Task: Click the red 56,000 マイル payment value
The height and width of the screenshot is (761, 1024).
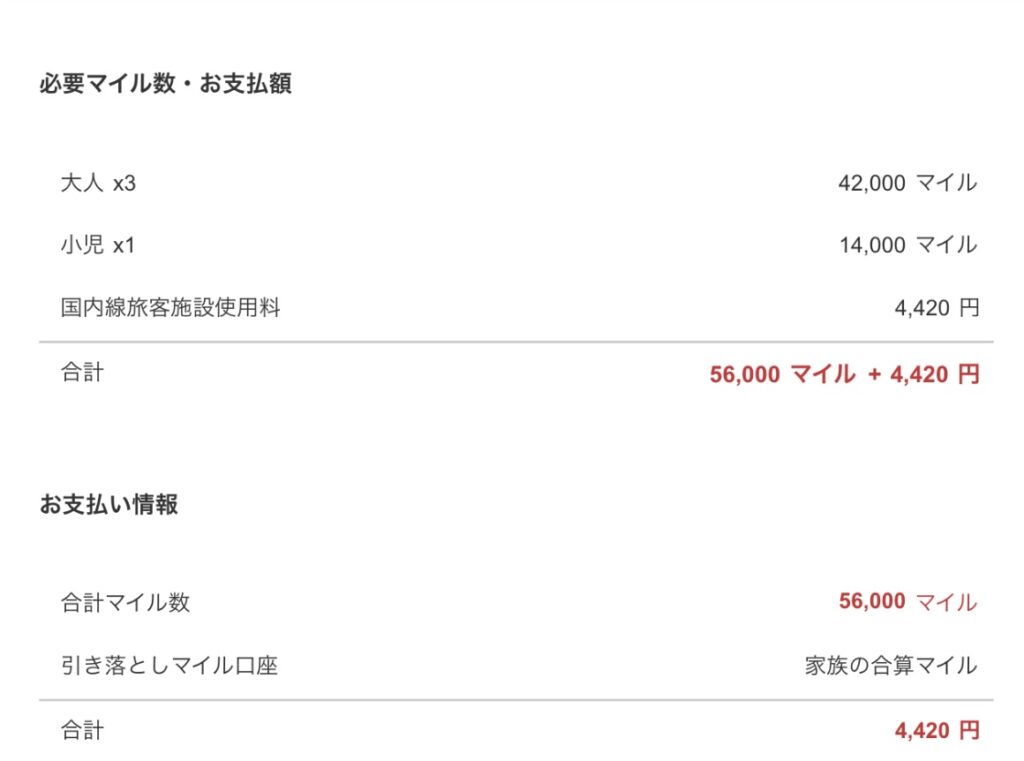Action: [908, 601]
